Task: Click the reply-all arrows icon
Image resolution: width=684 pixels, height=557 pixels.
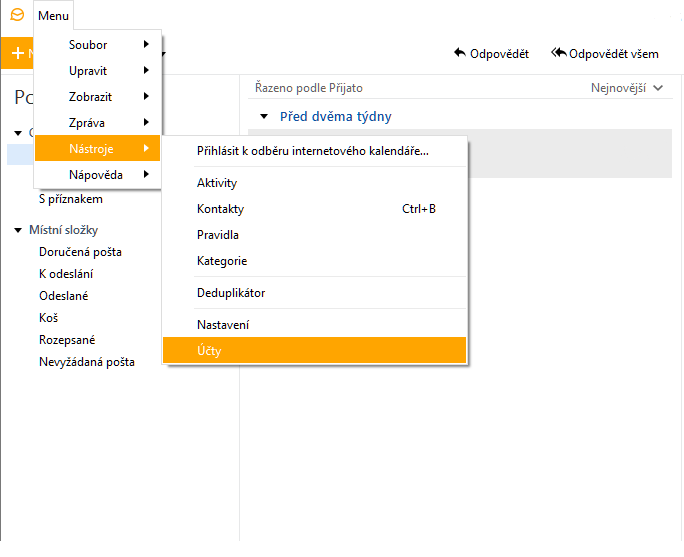Action: tap(558, 53)
